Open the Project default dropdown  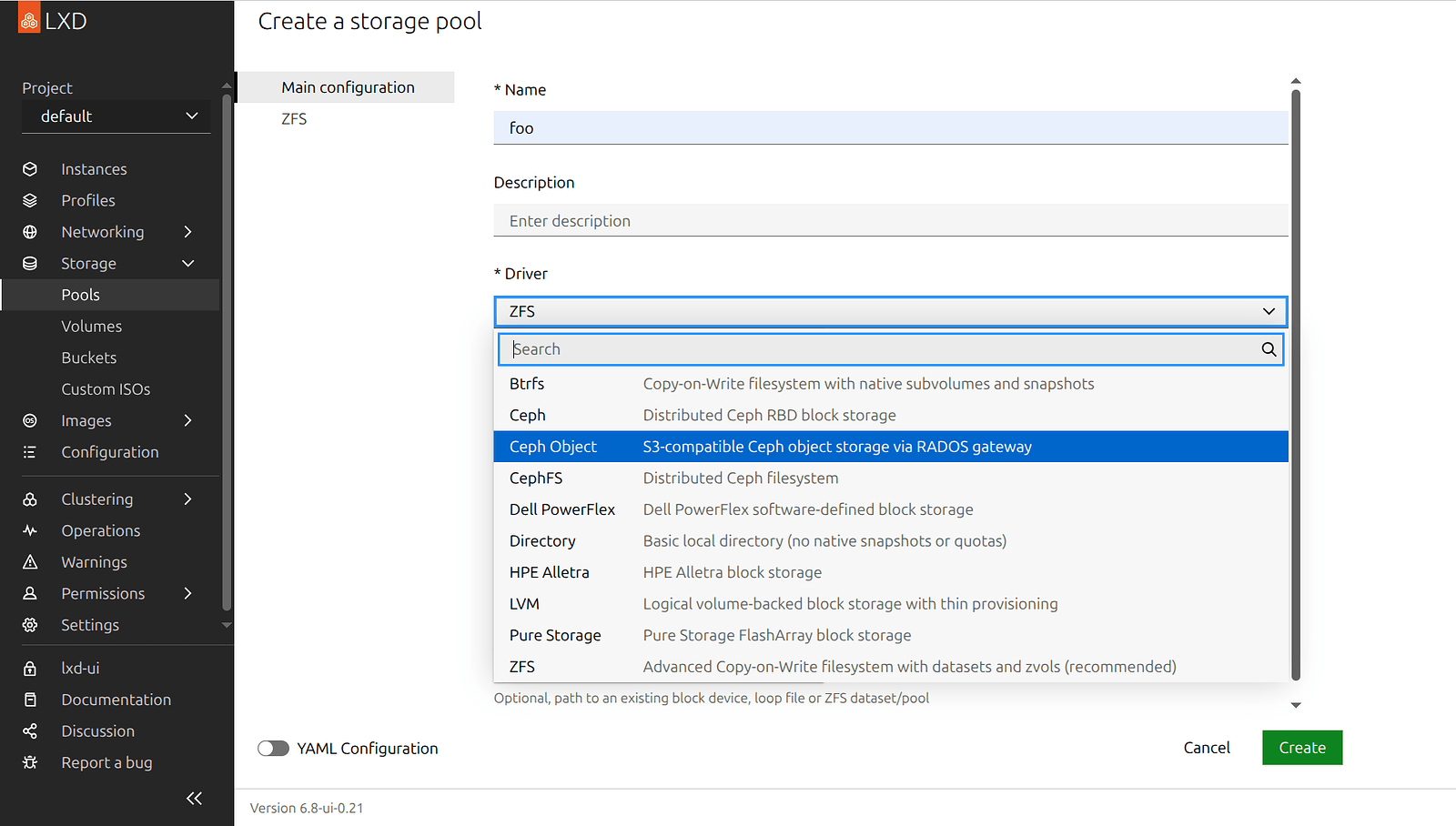(x=116, y=116)
